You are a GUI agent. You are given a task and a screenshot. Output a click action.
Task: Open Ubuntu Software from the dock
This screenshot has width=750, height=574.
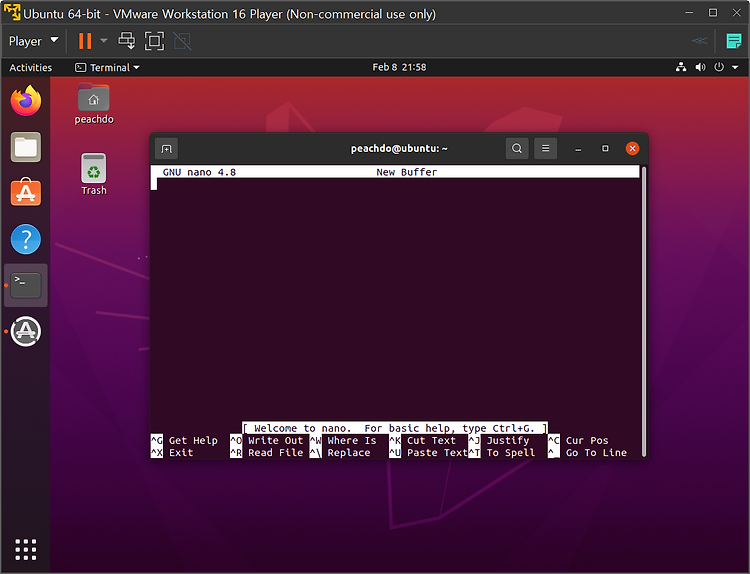tap(26, 192)
